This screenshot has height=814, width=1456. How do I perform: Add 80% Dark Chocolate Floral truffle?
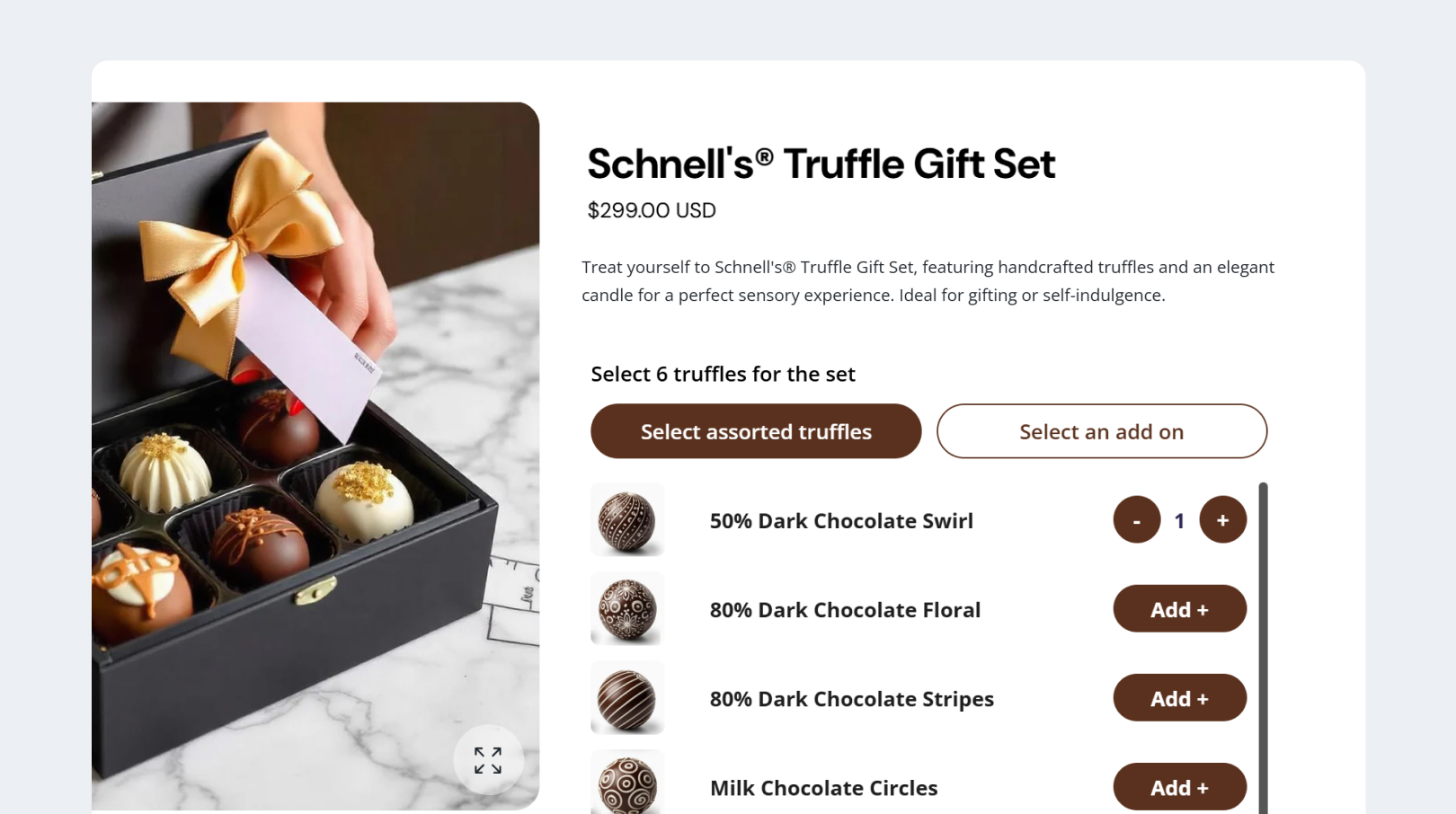click(1179, 609)
